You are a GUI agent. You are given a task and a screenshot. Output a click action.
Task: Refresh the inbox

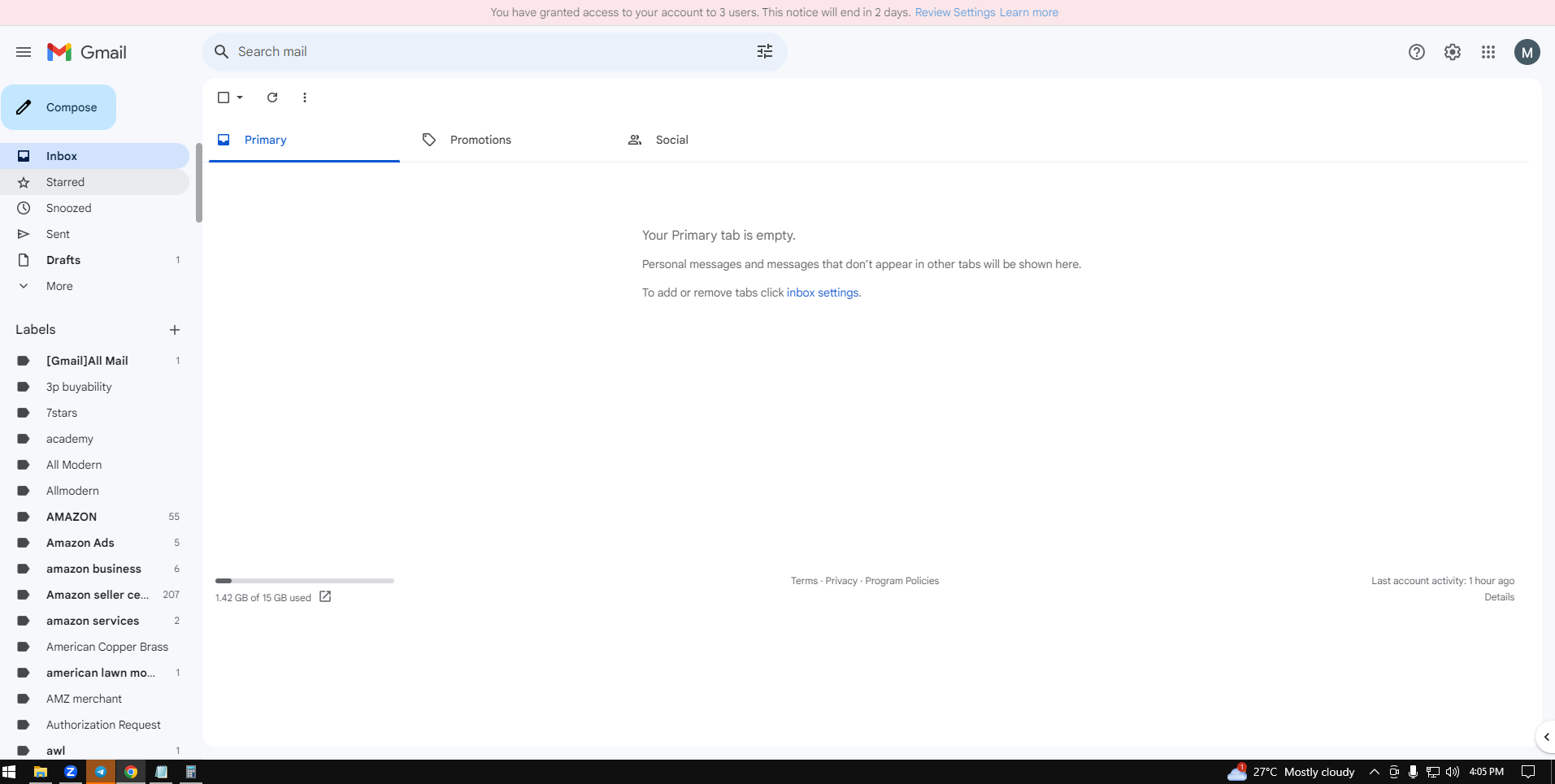(272, 97)
